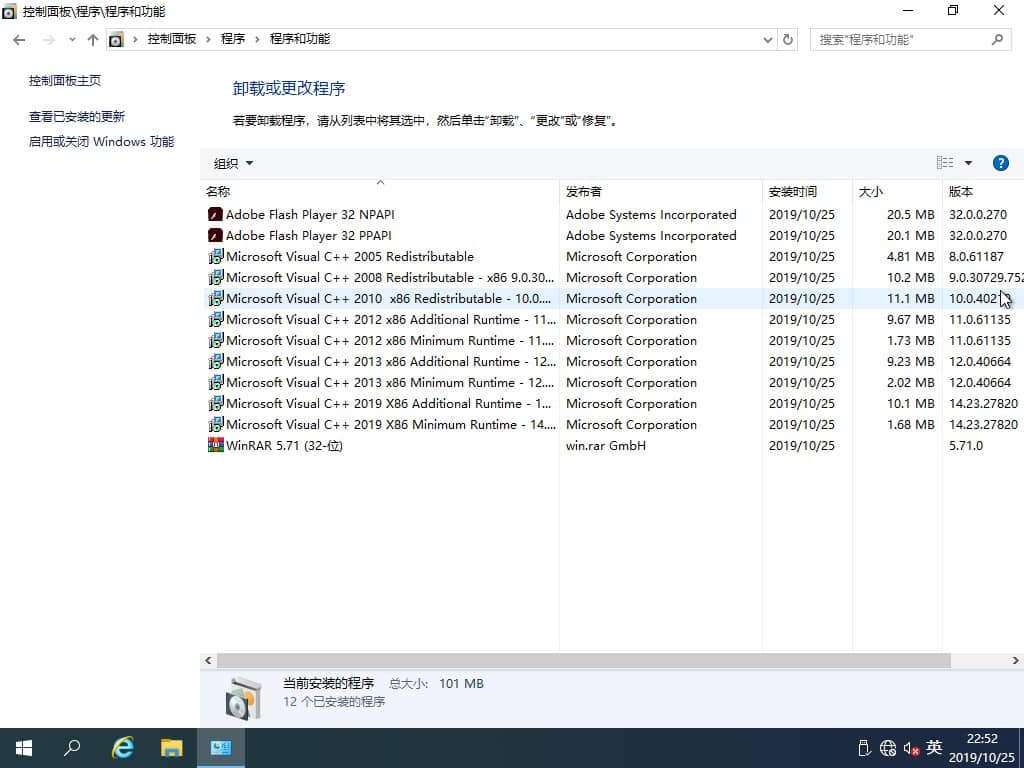Click the "win.rar GmbH" publisher cell

pos(605,445)
